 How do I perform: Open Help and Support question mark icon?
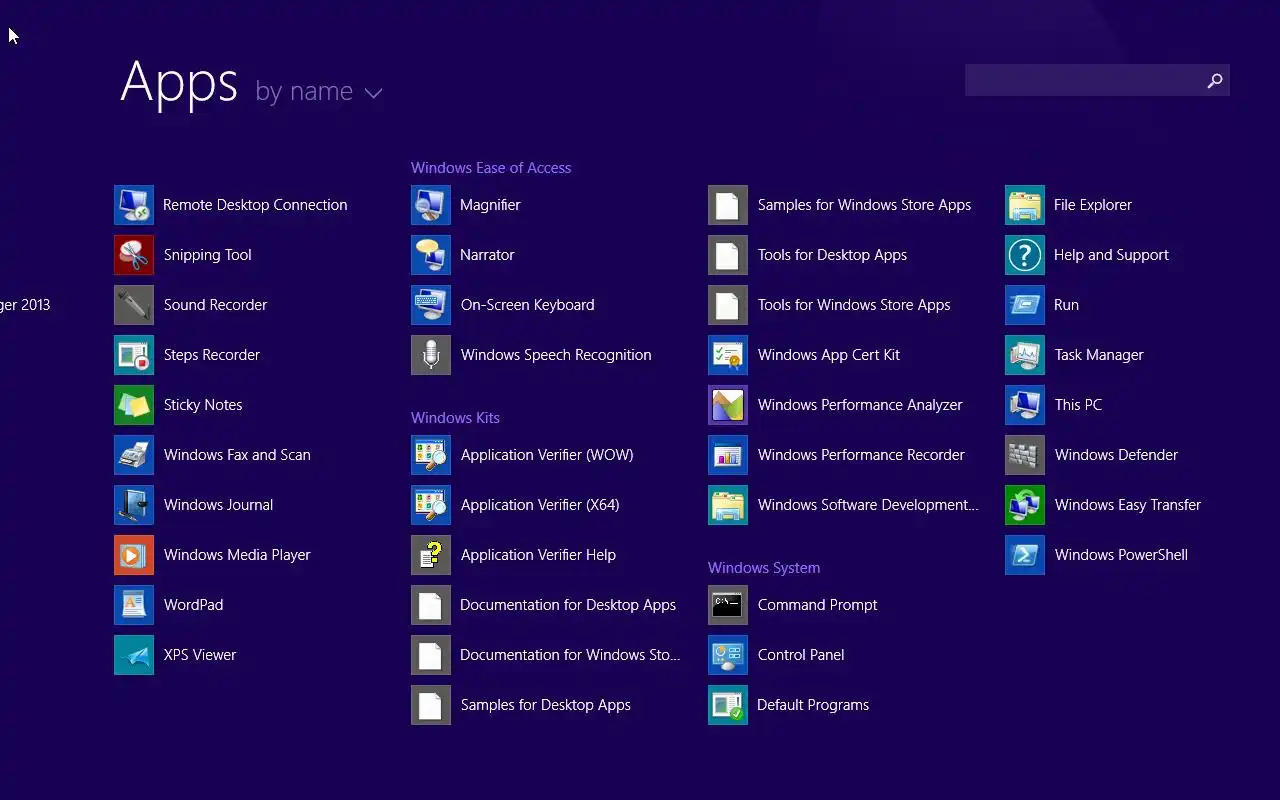(1025, 255)
